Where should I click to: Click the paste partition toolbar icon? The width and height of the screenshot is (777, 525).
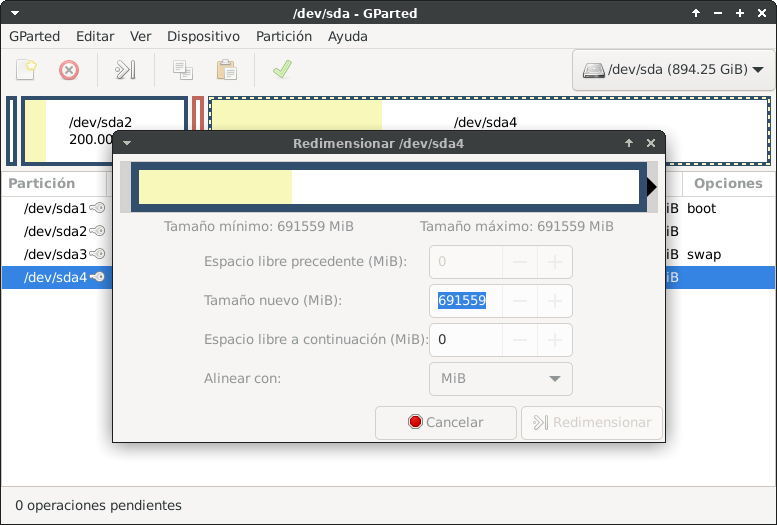pos(227,70)
